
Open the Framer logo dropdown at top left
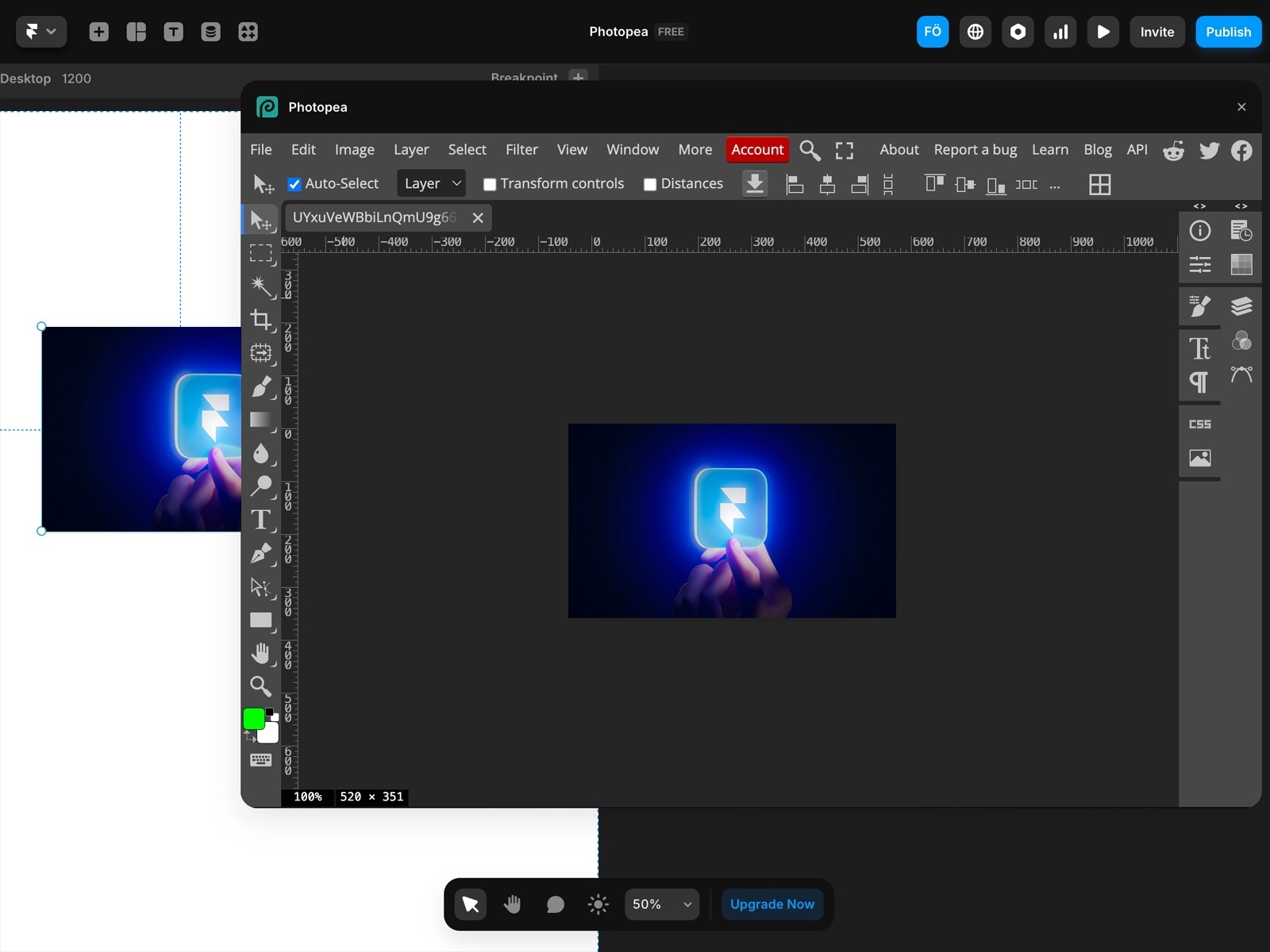pos(40,32)
